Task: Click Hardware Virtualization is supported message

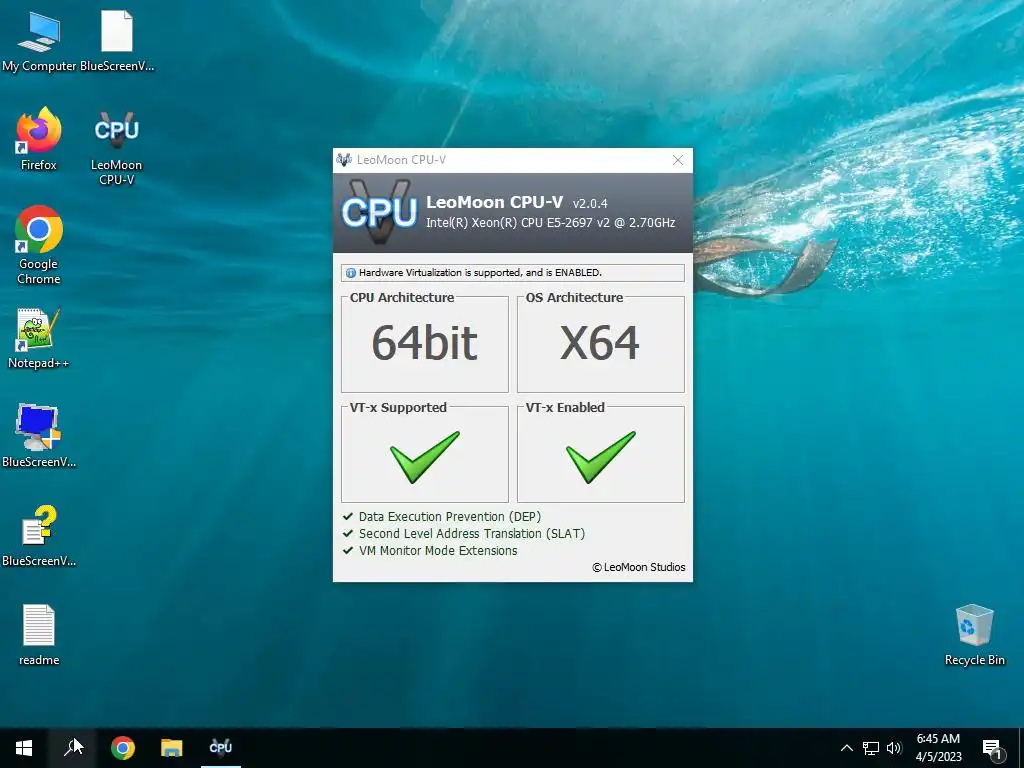Action: [x=480, y=273]
